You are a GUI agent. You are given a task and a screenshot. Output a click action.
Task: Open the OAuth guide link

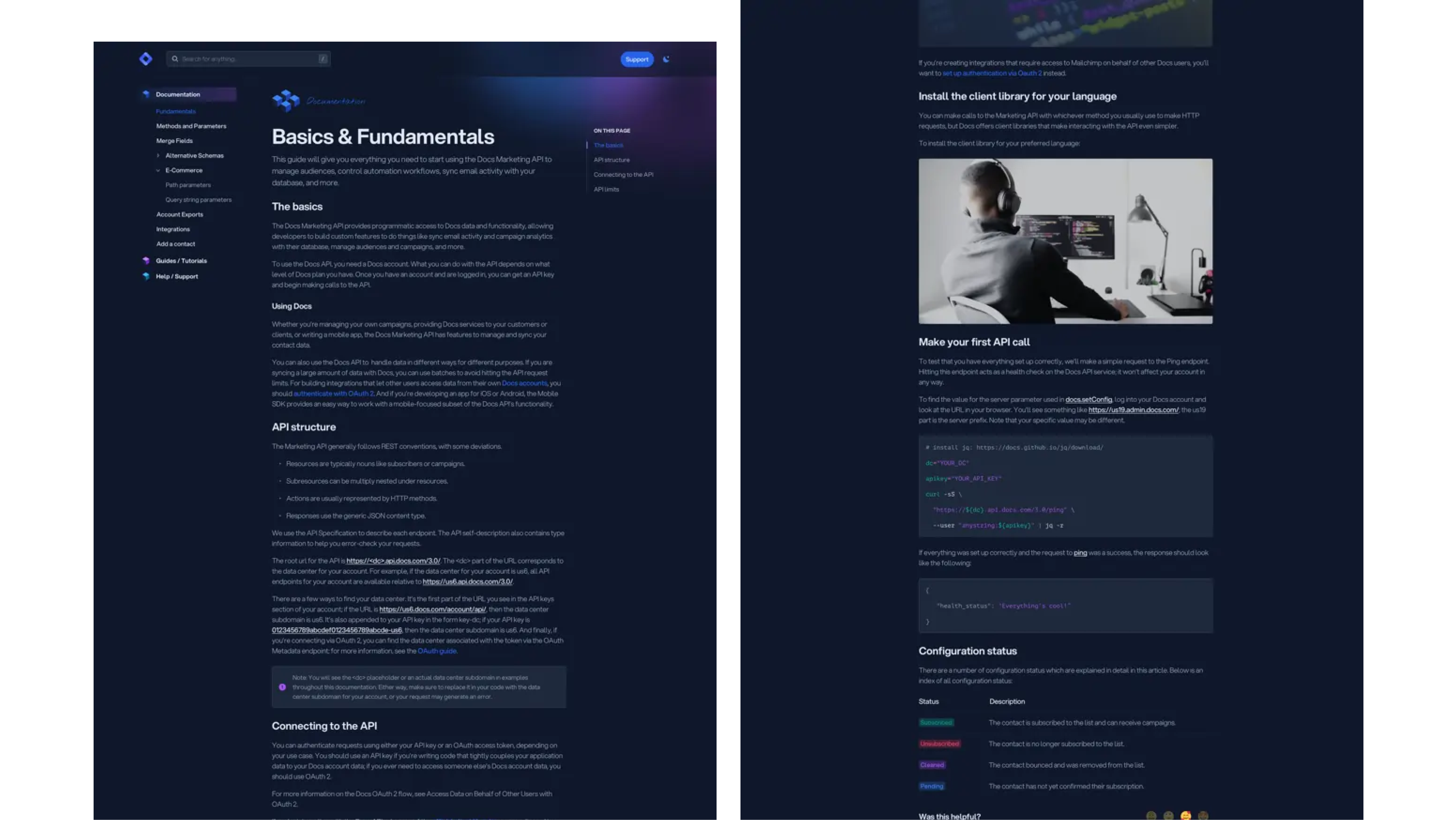(437, 651)
